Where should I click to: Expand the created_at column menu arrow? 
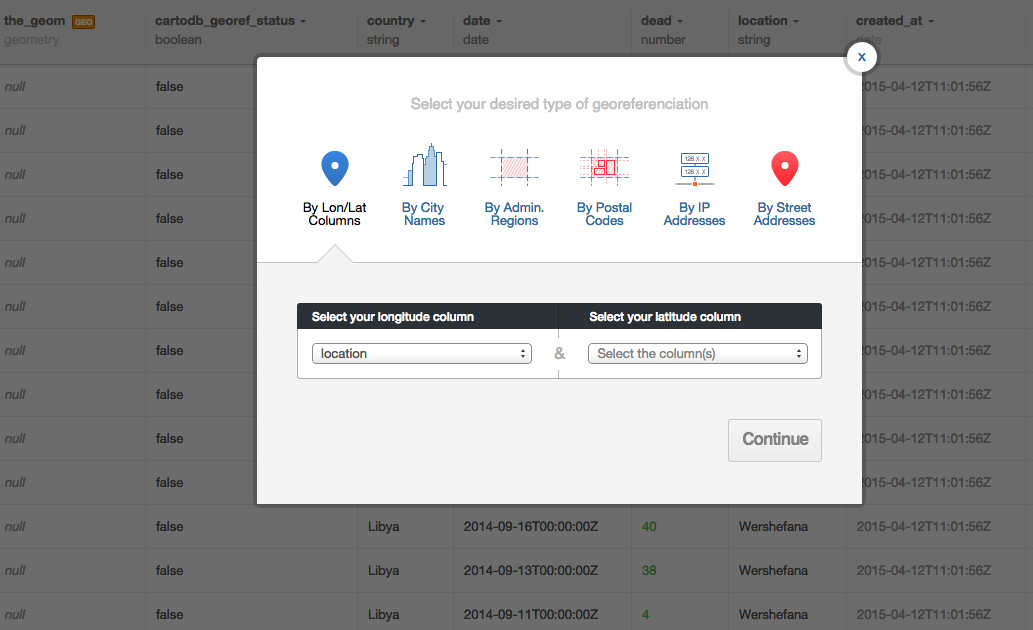click(931, 22)
